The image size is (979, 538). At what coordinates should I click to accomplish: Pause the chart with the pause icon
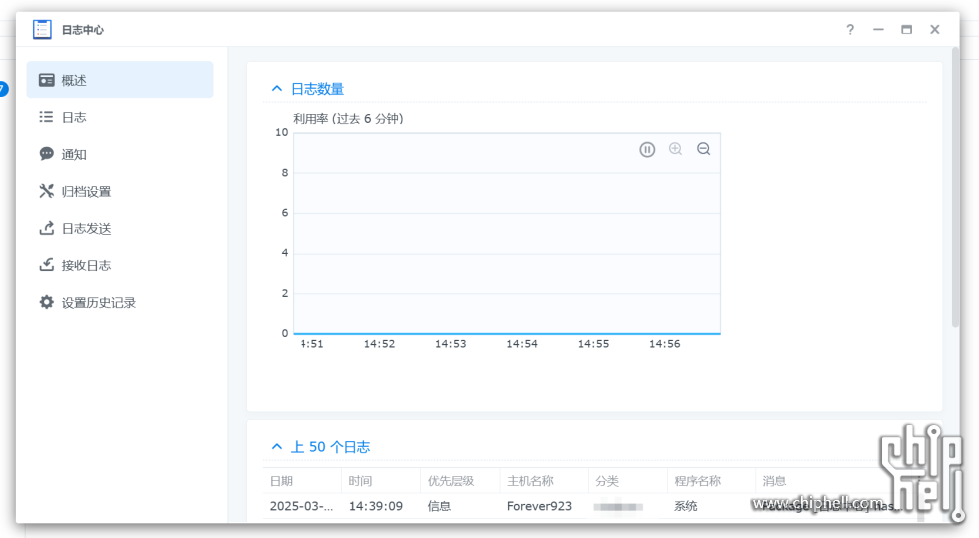tap(647, 149)
